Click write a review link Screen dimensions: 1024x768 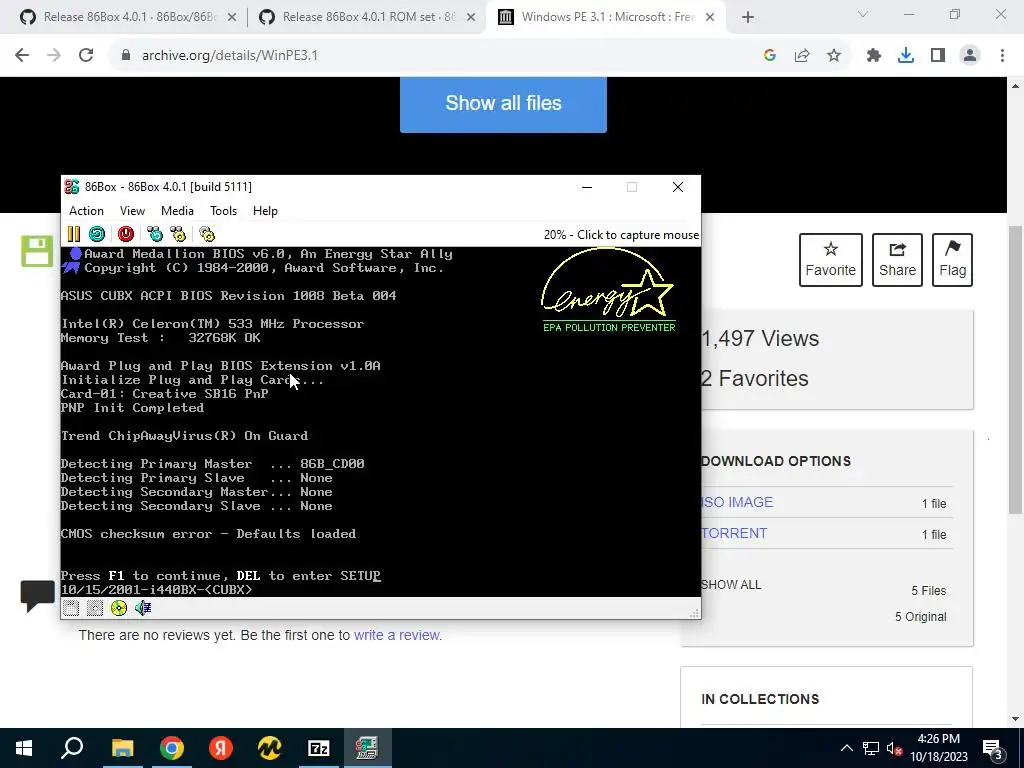398,635
